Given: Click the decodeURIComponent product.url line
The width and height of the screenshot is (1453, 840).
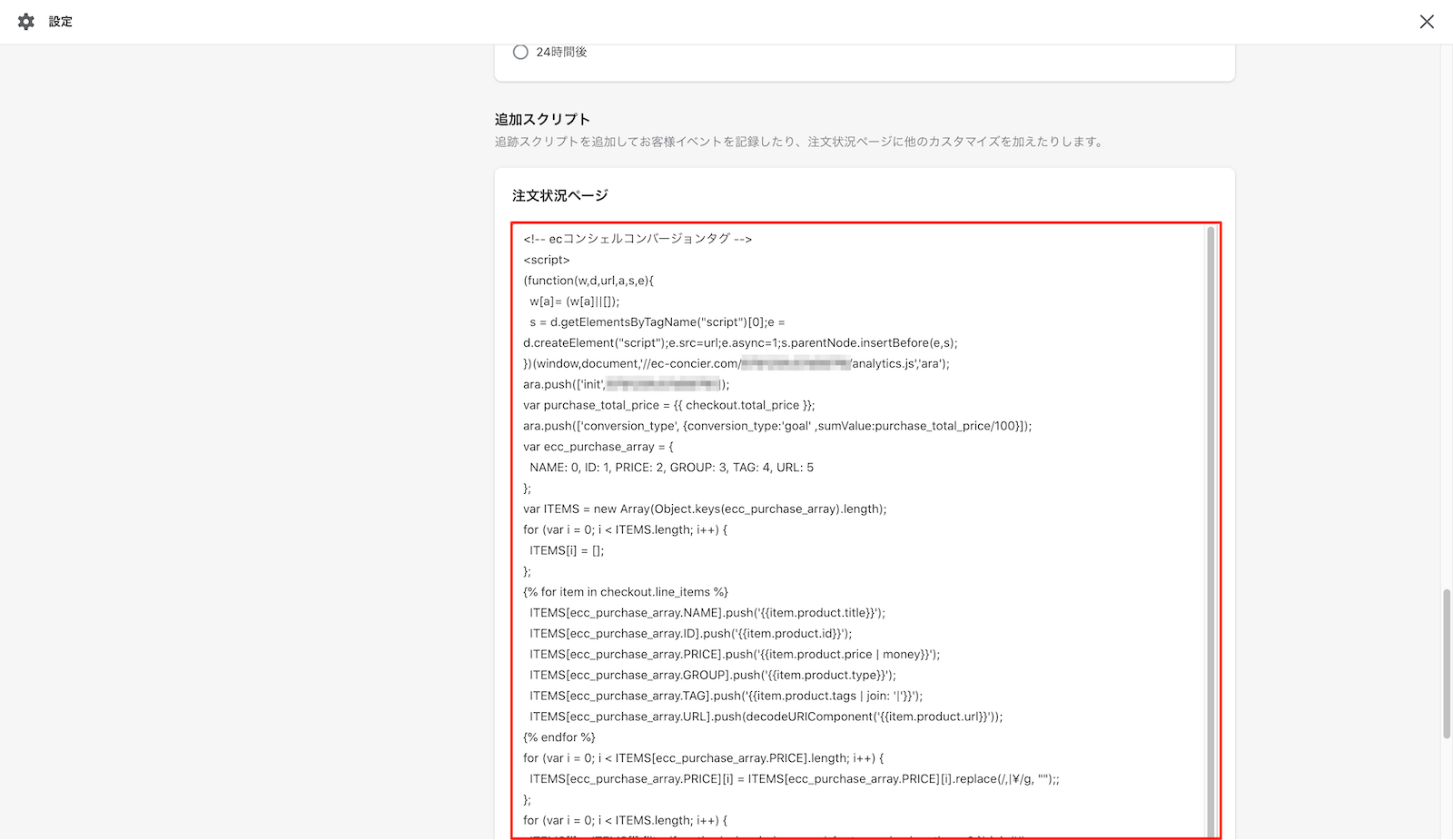Looking at the screenshot, I should click(766, 716).
